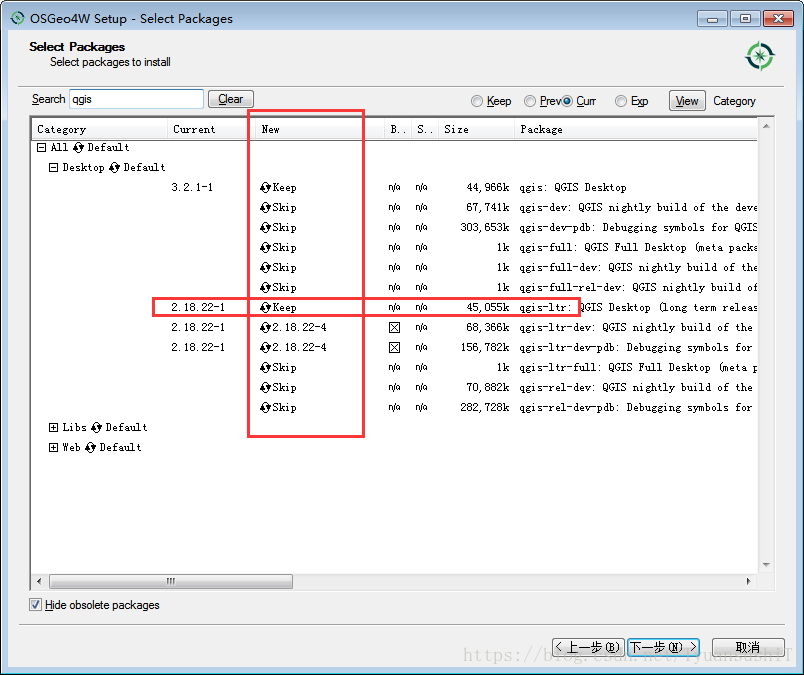Toggle the binary checkbox for qgis-ltr-dev:
The height and width of the screenshot is (675, 804).
pos(394,328)
